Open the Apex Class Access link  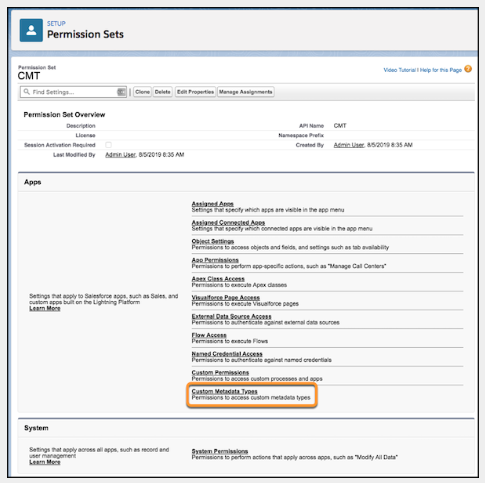(218, 279)
